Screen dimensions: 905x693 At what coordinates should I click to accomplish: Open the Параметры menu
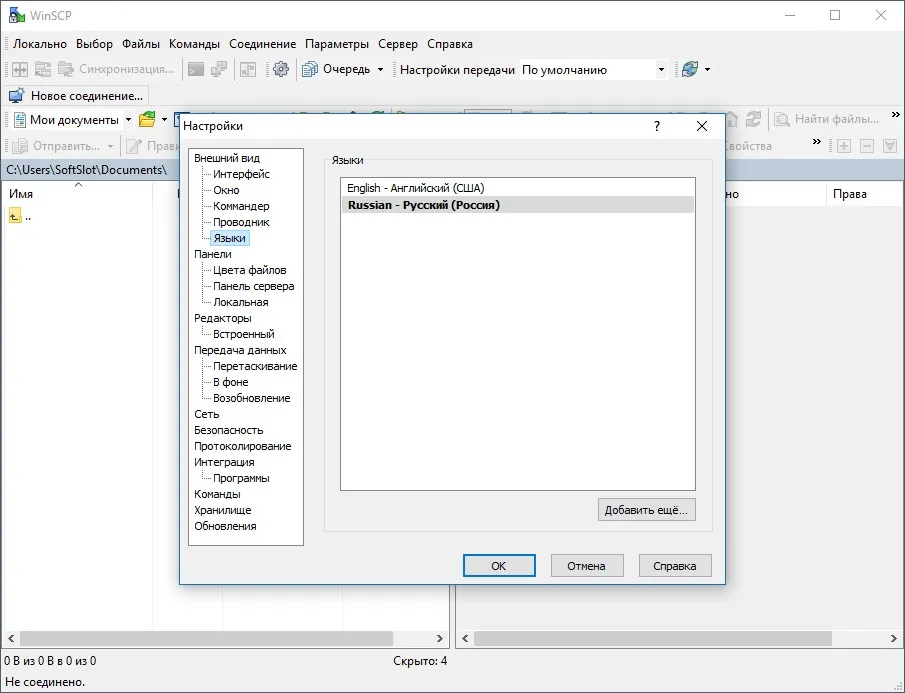tap(337, 44)
